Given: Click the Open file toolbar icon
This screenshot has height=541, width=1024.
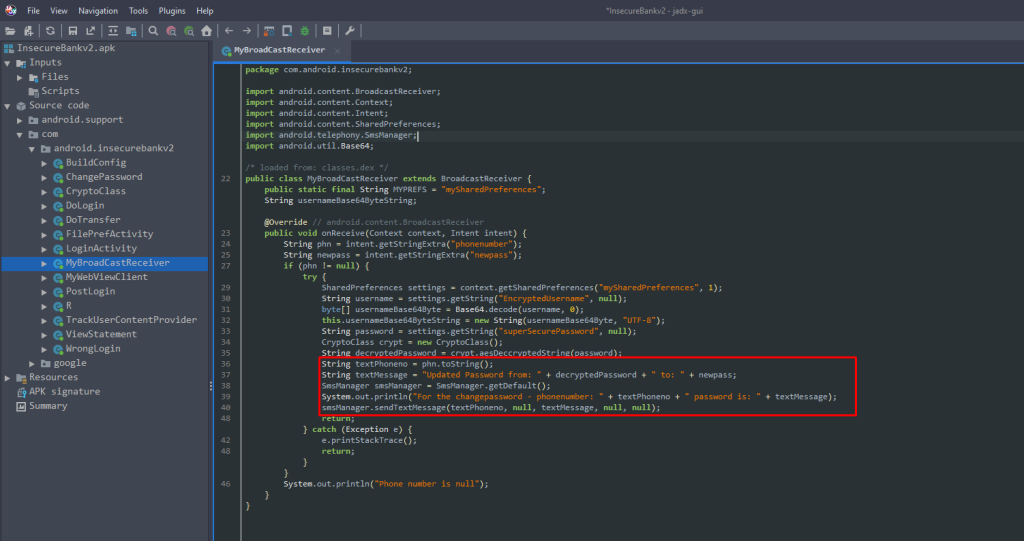Looking at the screenshot, I should 10,31.
